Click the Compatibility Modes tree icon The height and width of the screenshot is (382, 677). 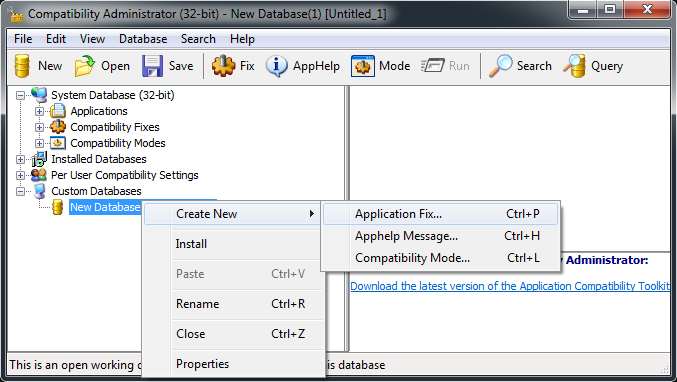coord(58,143)
